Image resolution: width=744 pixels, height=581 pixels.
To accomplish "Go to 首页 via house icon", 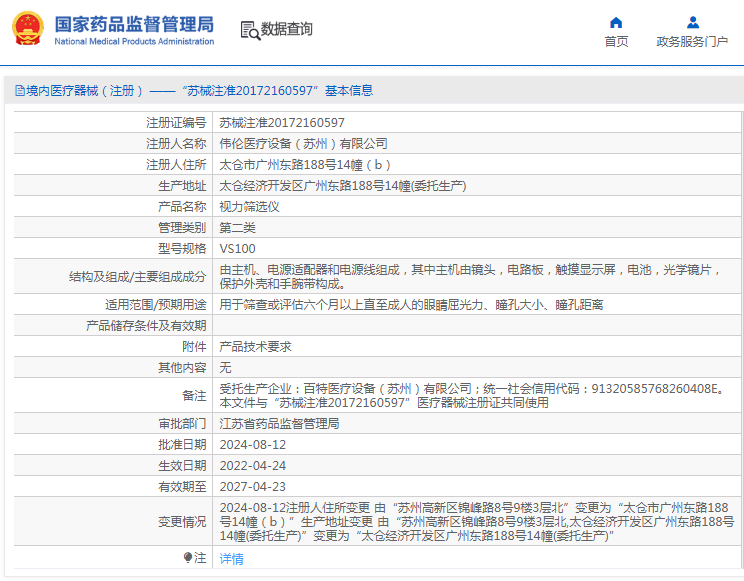I will 616,22.
